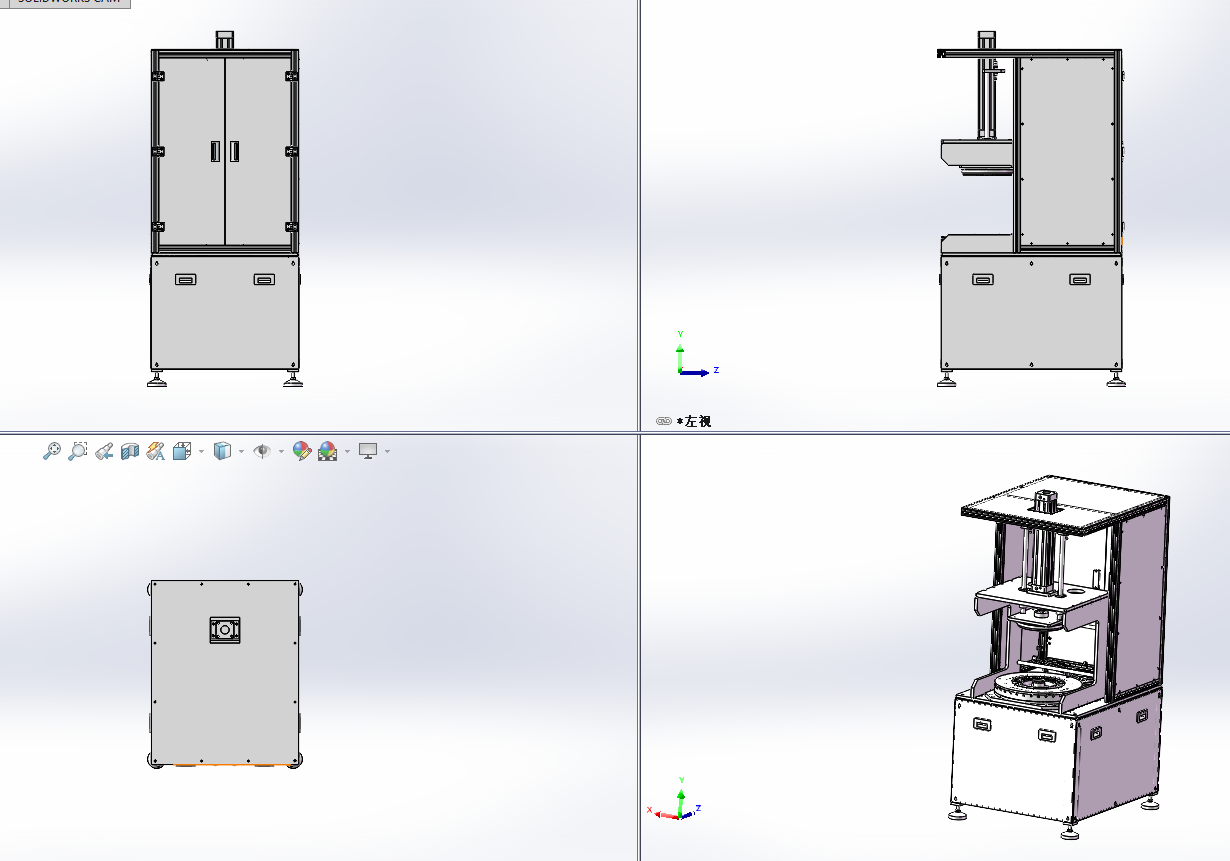Screen dimensions: 1230x861
Task: Open the View Orientation dropdown arrow
Action: [x=201, y=451]
